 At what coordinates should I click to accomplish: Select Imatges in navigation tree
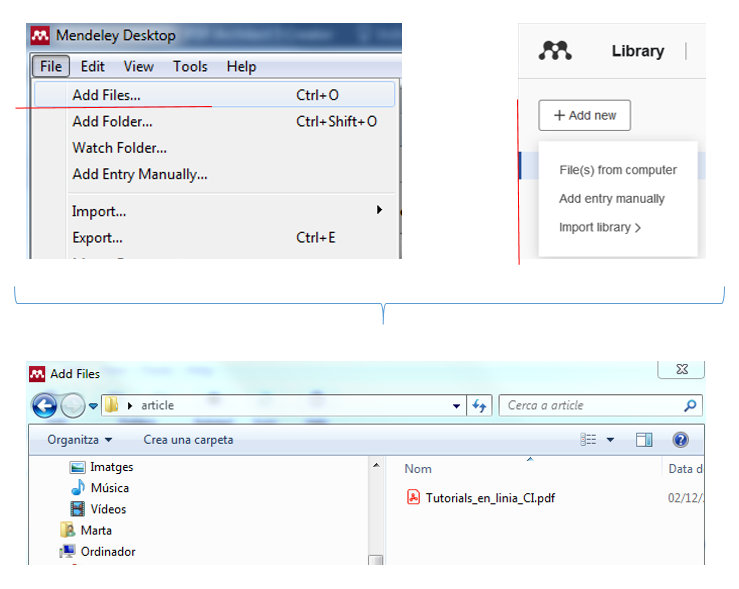(101, 467)
